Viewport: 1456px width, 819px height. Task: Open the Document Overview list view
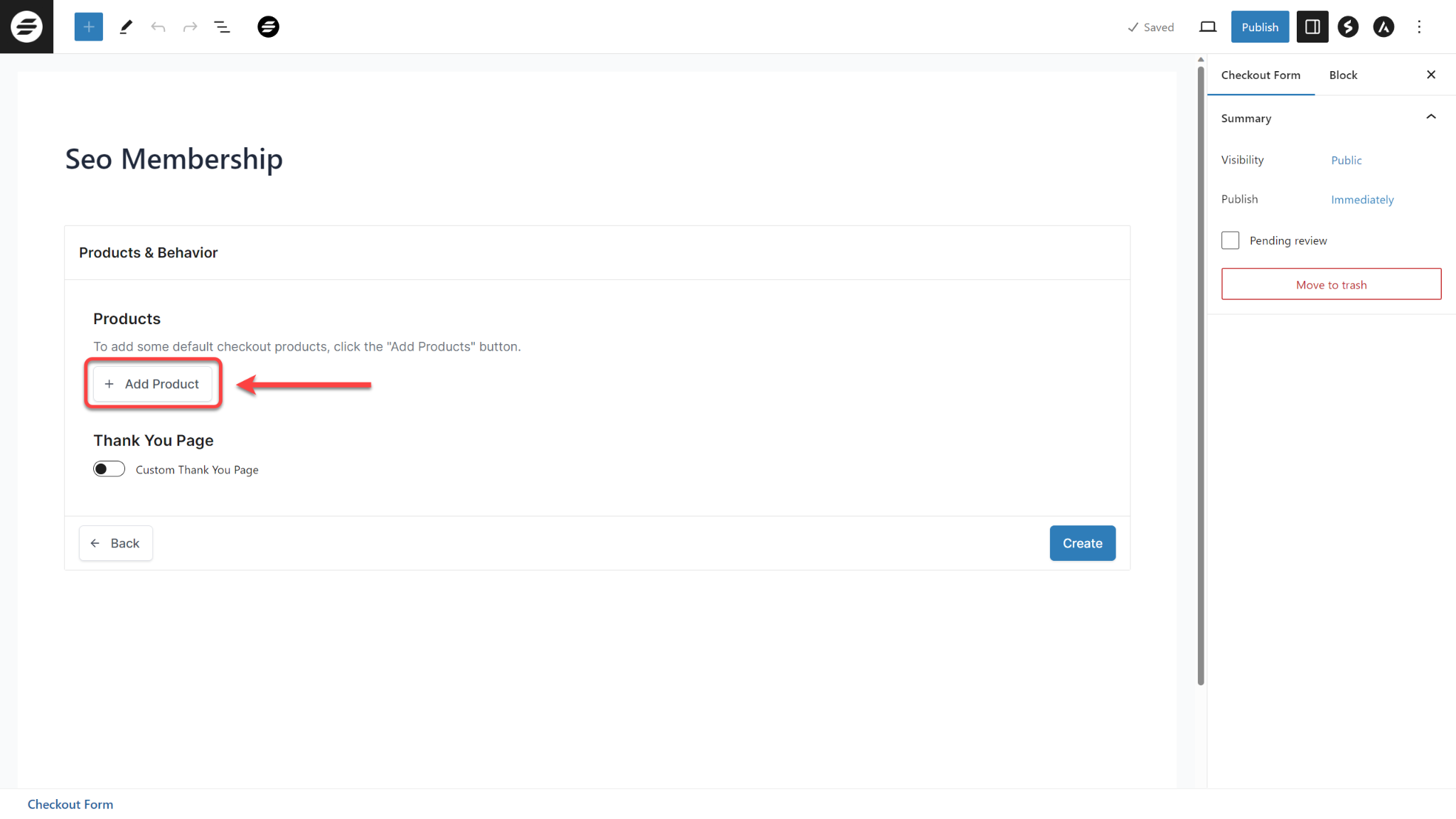[222, 26]
